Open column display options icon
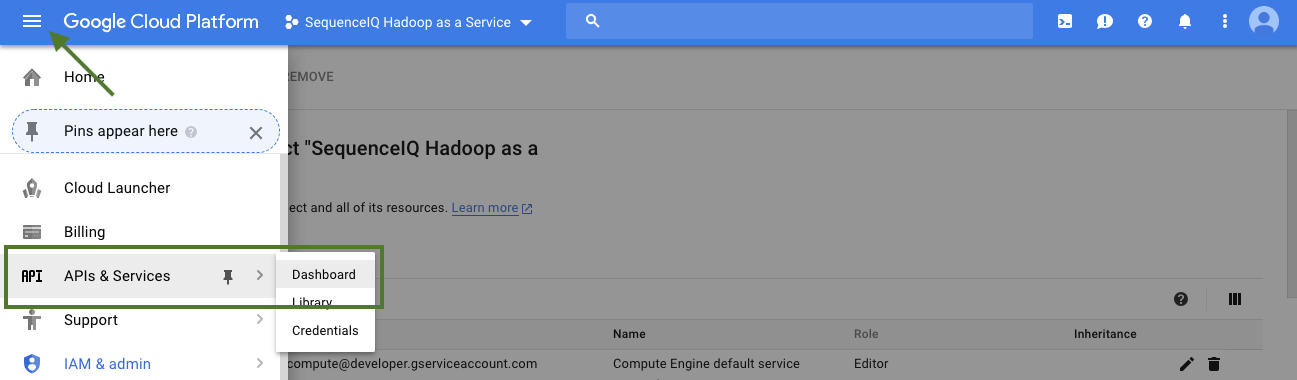The width and height of the screenshot is (1297, 380). (x=1234, y=299)
